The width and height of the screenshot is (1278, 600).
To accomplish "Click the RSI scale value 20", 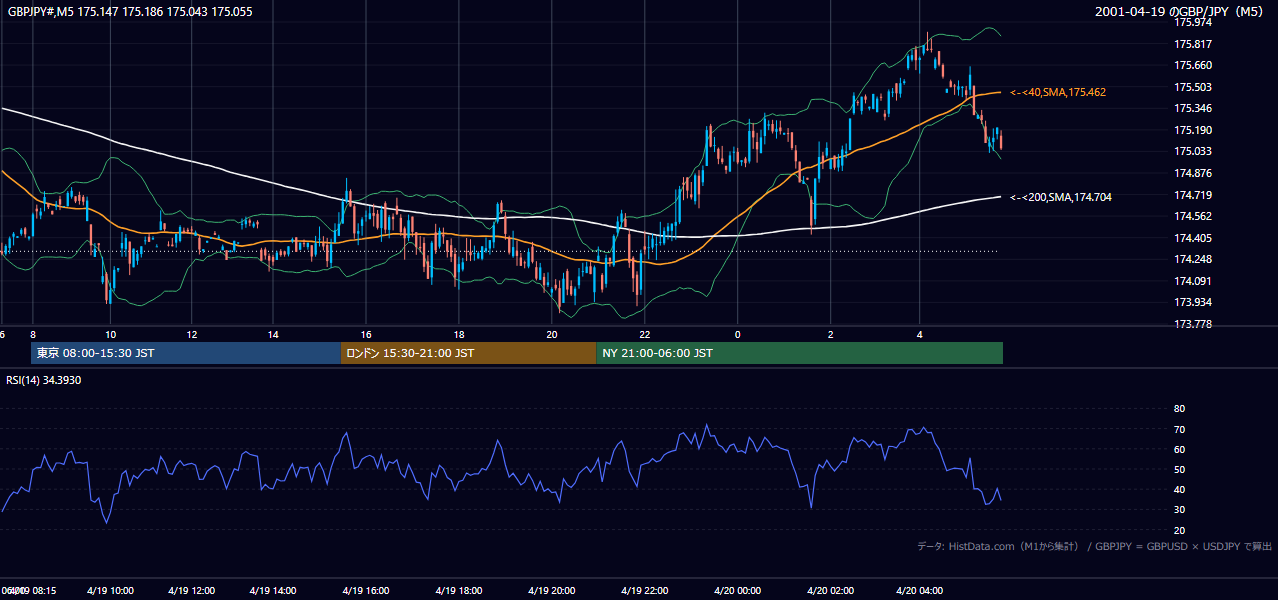I will (x=1179, y=530).
